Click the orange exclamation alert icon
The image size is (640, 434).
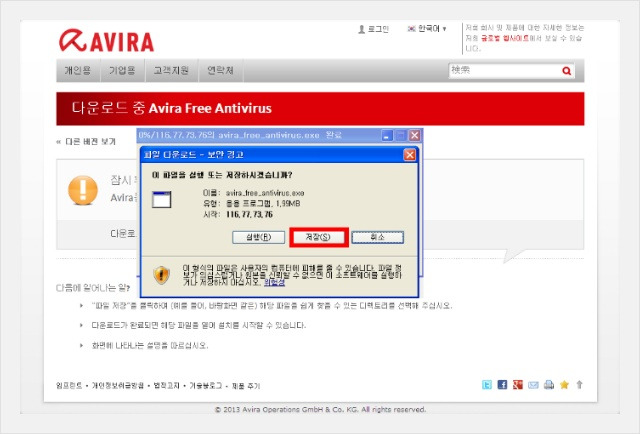click(83, 190)
